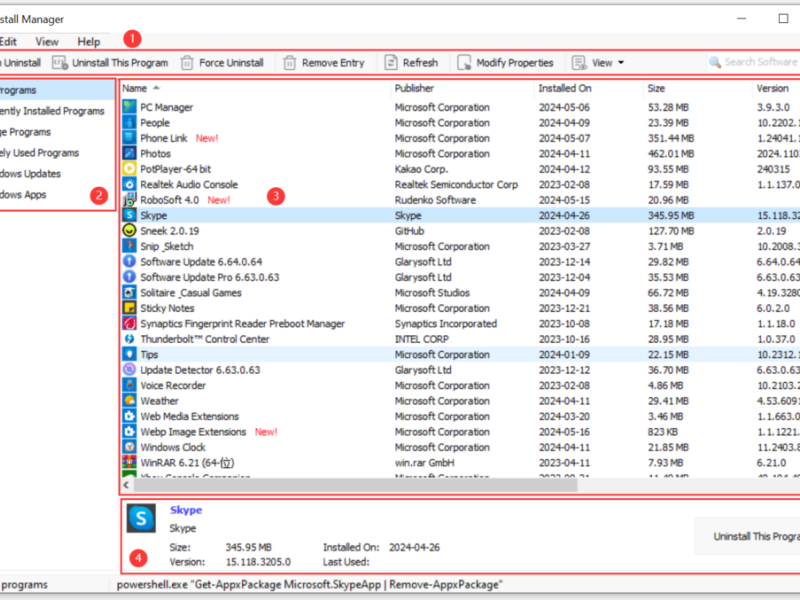Click the Modify Properties icon
800x600 pixels.
pyautogui.click(x=464, y=63)
